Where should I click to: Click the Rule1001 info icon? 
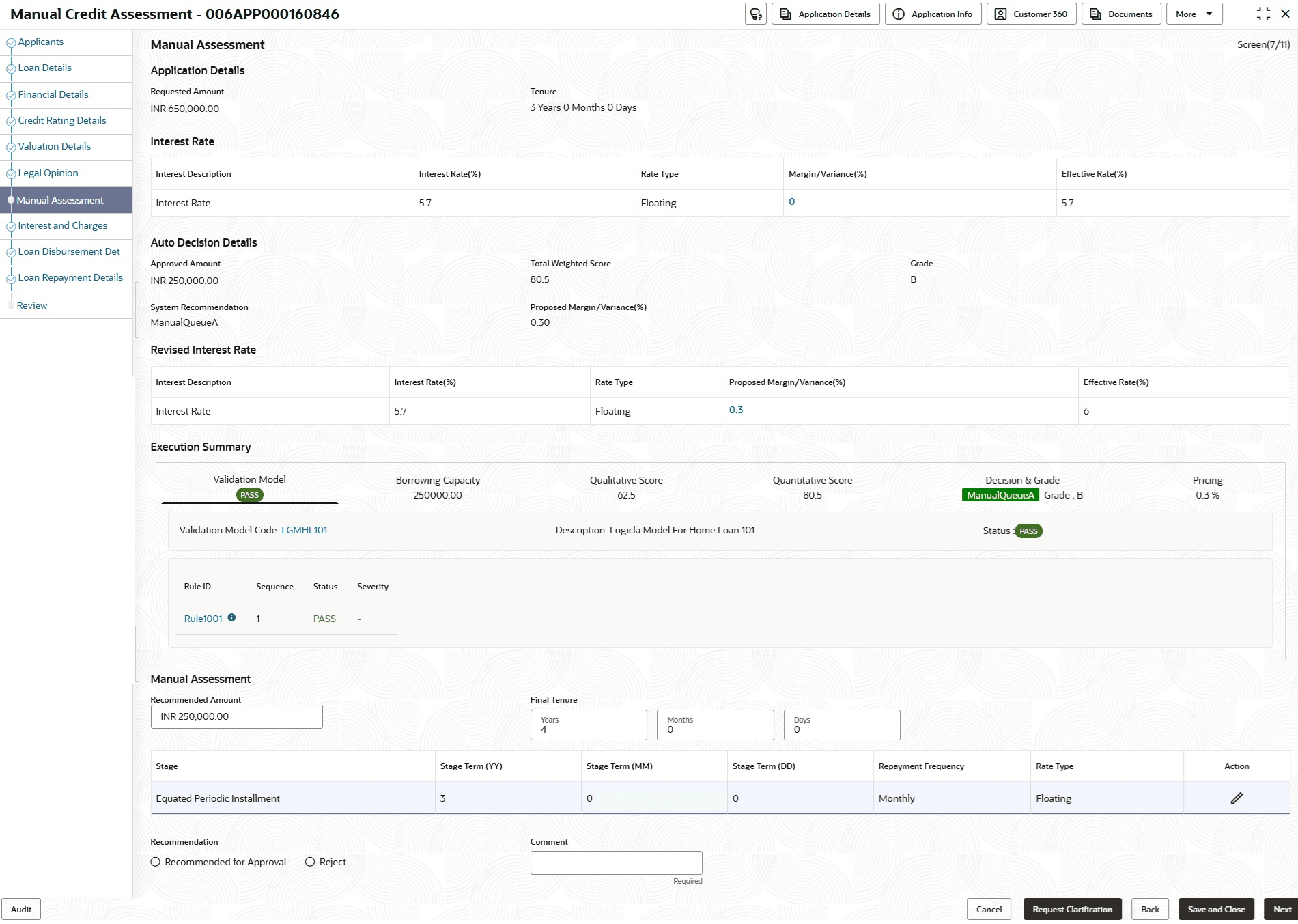(x=231, y=618)
